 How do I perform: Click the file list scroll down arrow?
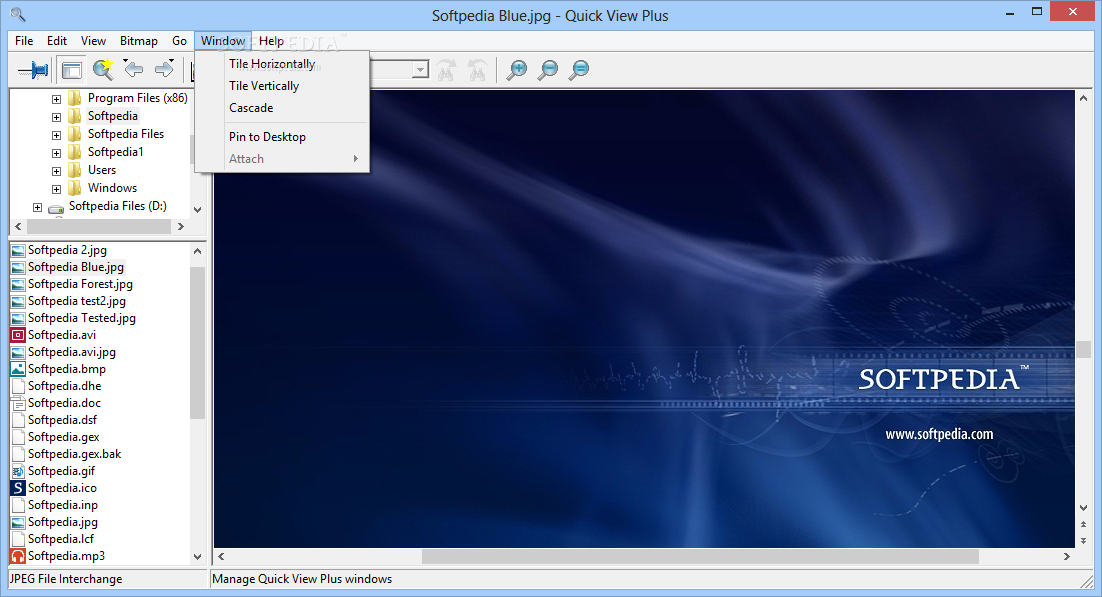[197, 557]
